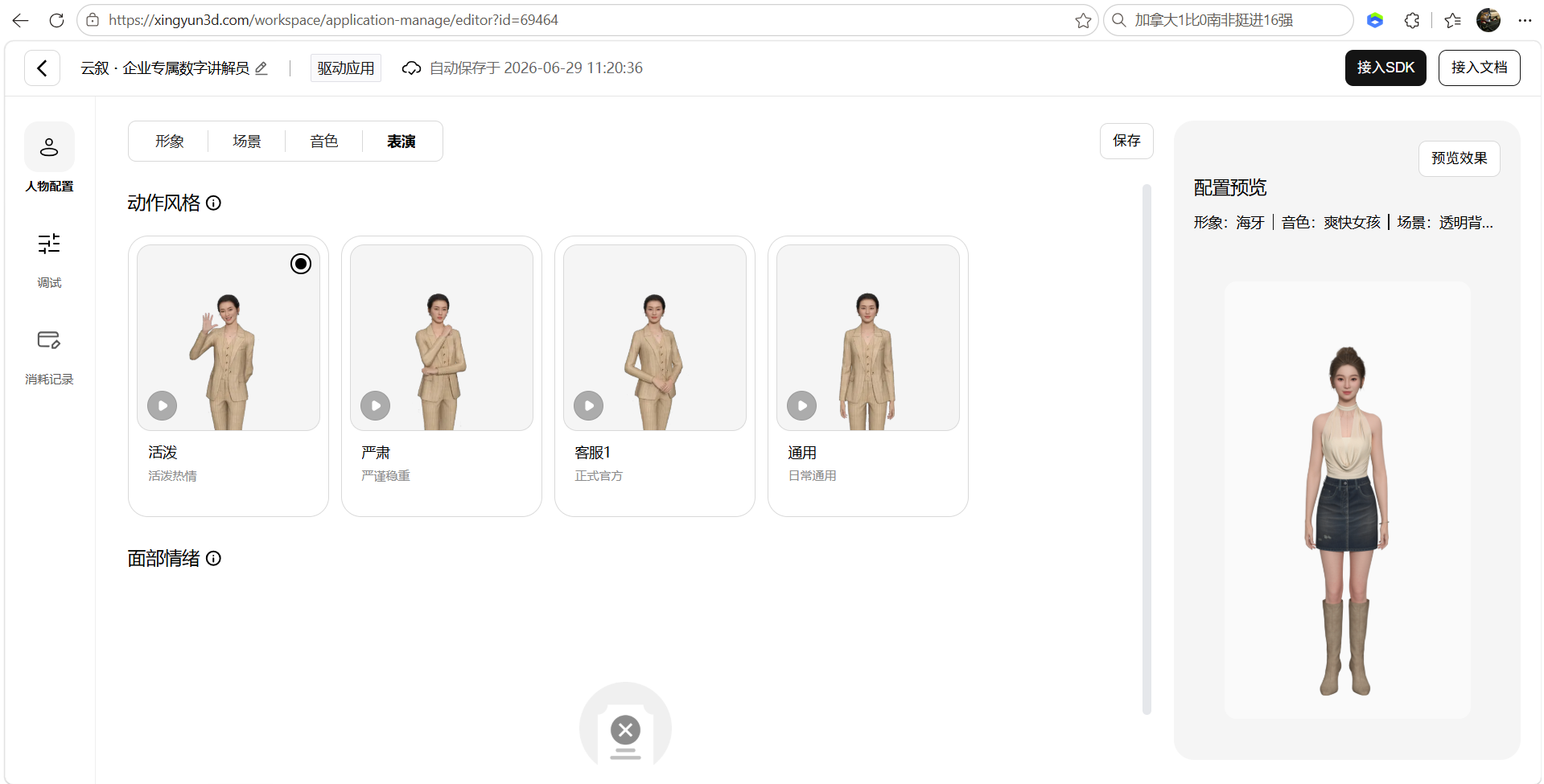
Task: Click the browser search box
Action: 1229,20
